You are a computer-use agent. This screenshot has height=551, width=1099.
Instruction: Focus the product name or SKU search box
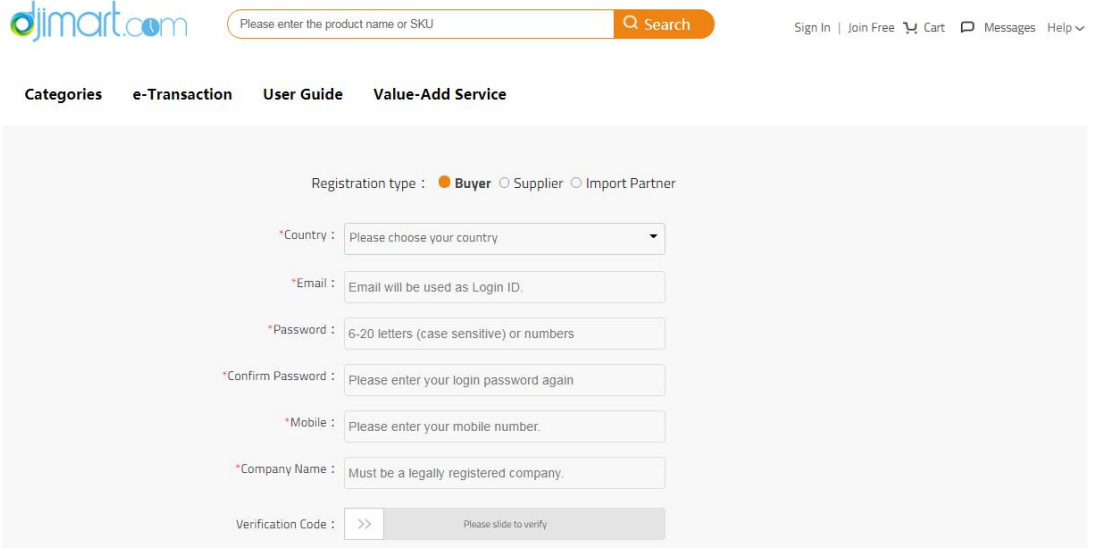421,24
